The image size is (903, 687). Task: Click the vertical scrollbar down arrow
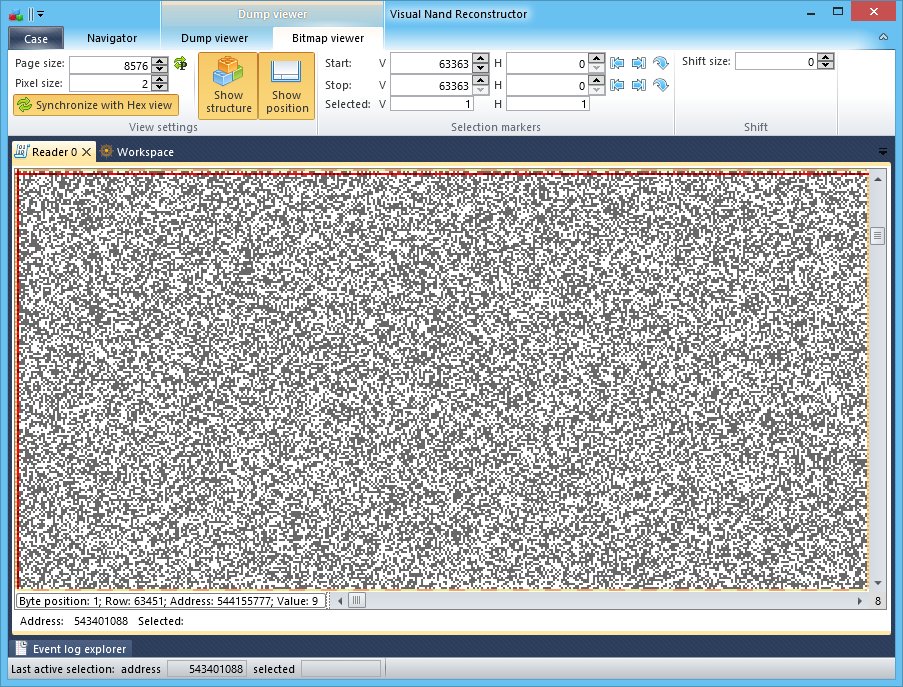pyautogui.click(x=878, y=583)
